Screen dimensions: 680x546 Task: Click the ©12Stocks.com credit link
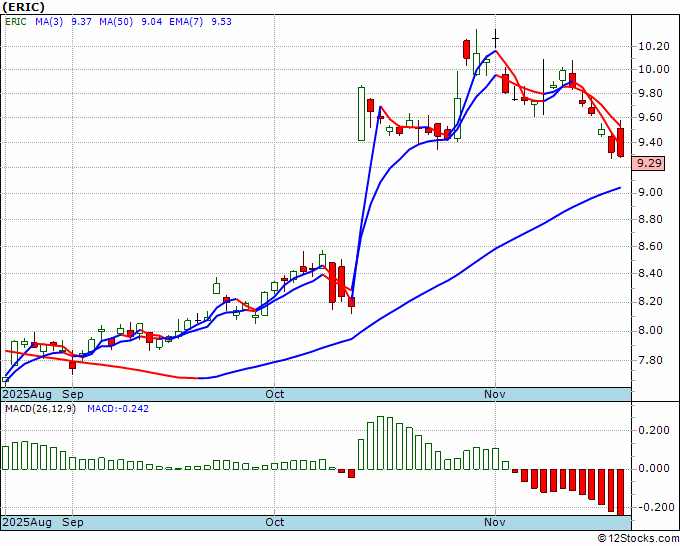pyautogui.click(x=638, y=539)
